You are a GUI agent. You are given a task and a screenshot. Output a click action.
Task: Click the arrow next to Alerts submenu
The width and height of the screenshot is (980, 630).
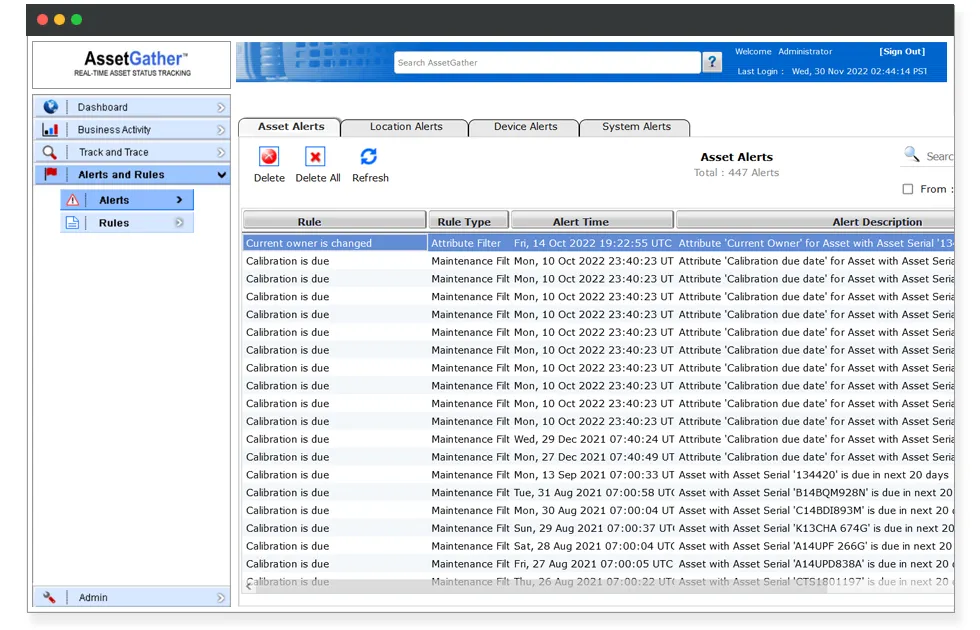pyautogui.click(x=179, y=200)
